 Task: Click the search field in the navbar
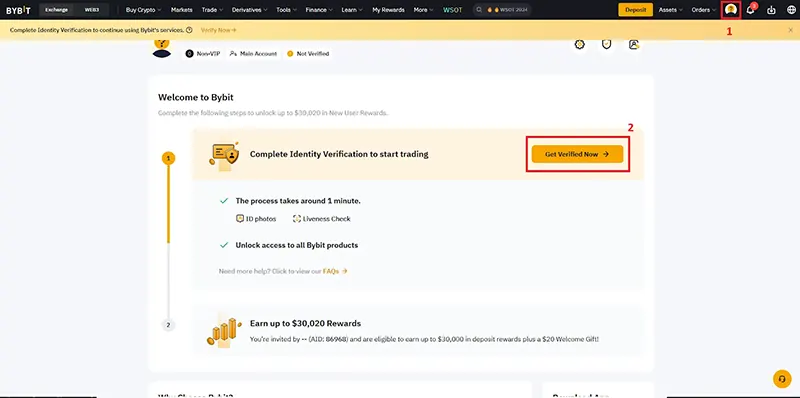click(x=502, y=10)
